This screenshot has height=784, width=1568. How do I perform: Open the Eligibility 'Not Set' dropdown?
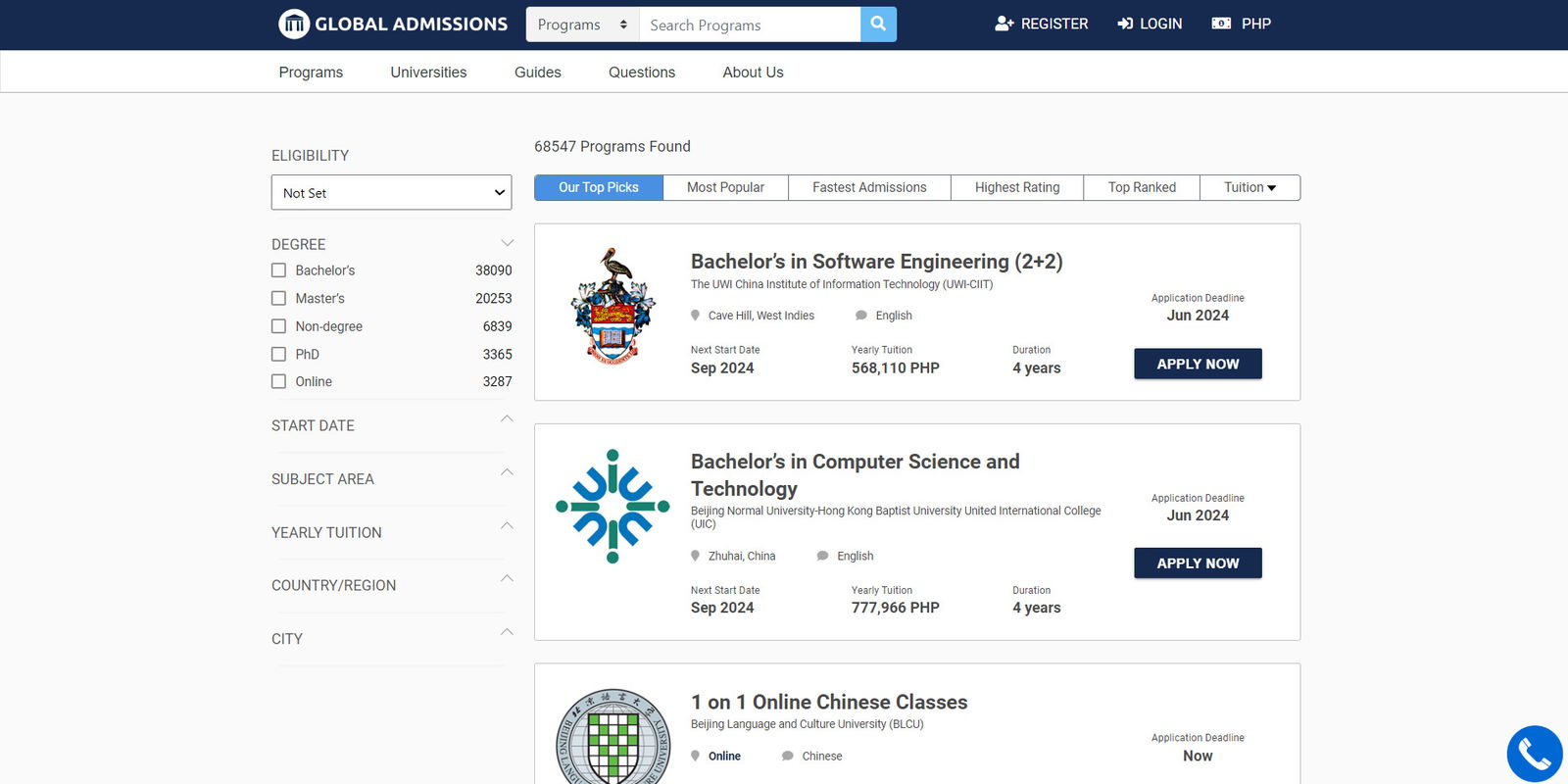tap(391, 193)
